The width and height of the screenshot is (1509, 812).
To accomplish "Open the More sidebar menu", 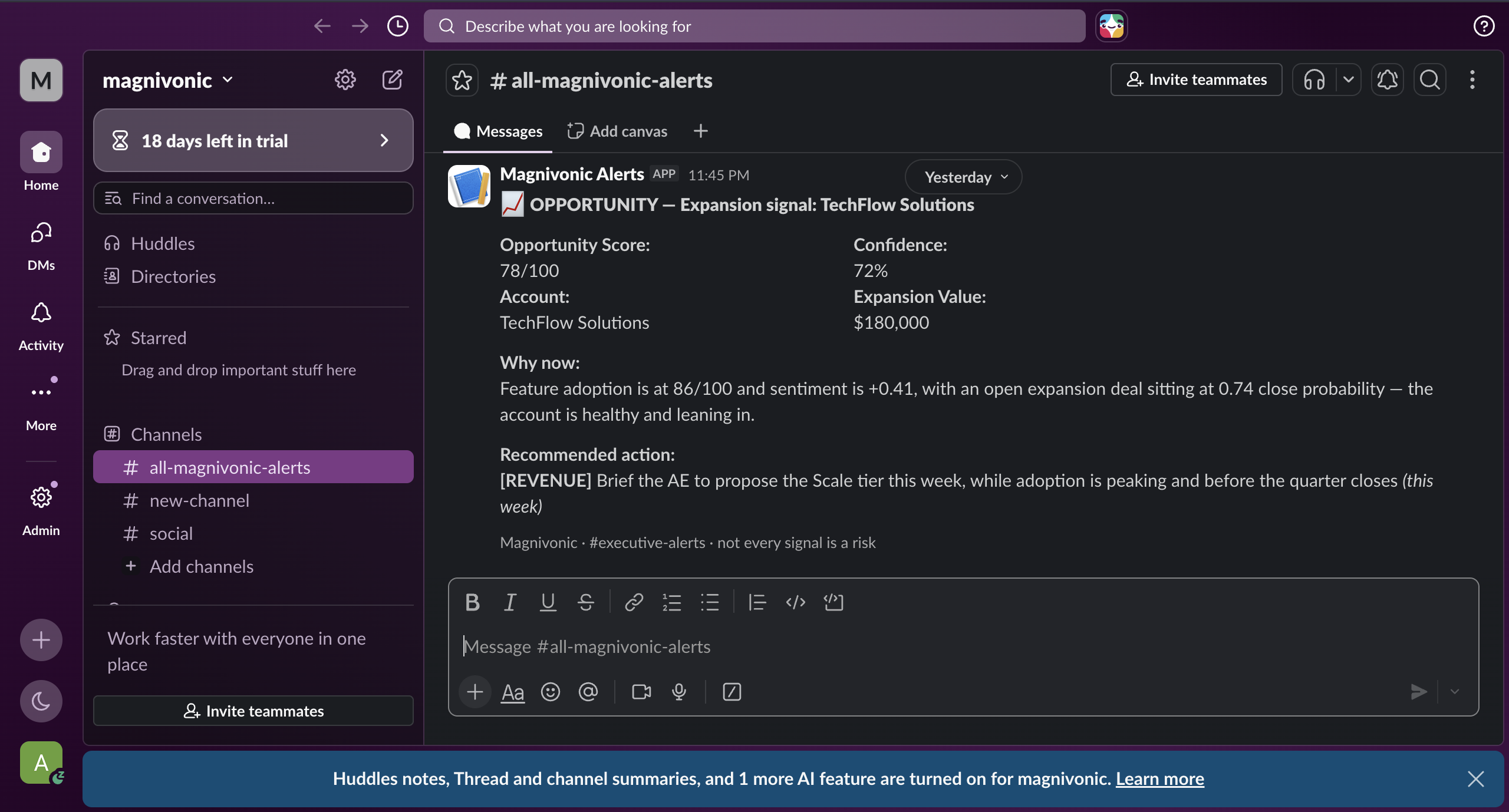I will click(41, 406).
